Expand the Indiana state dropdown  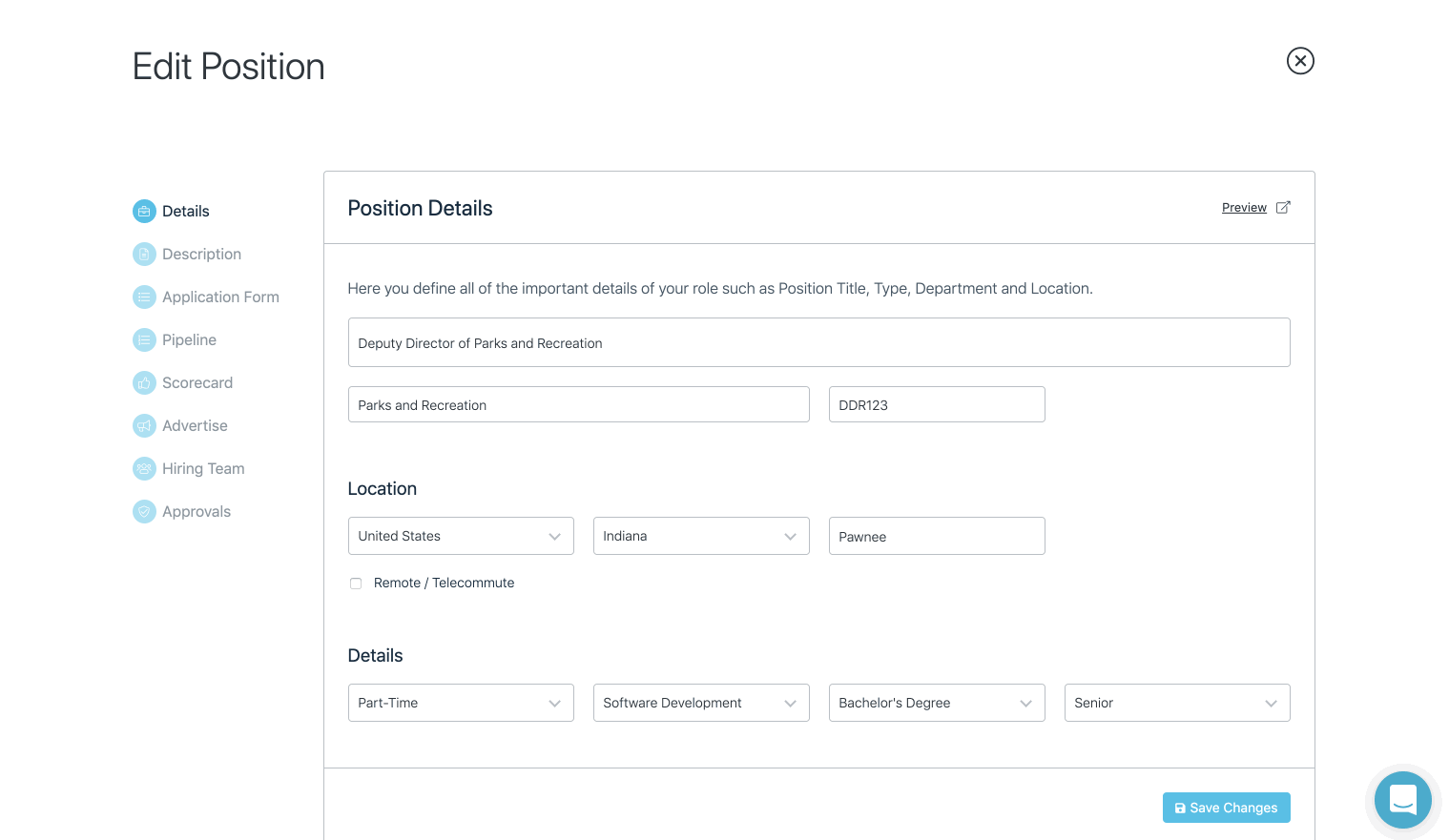pos(701,536)
